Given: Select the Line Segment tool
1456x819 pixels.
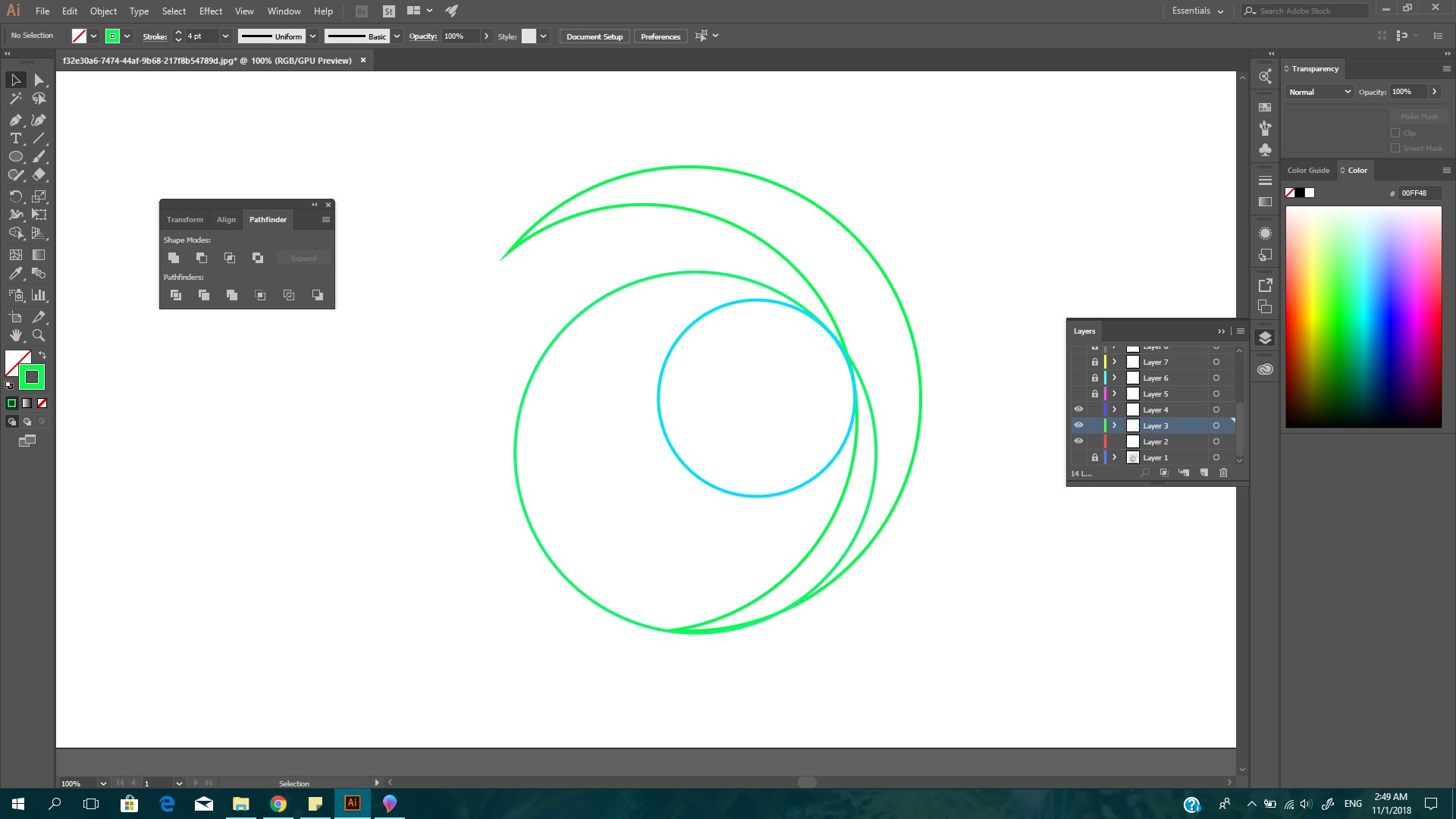Looking at the screenshot, I should (39, 138).
